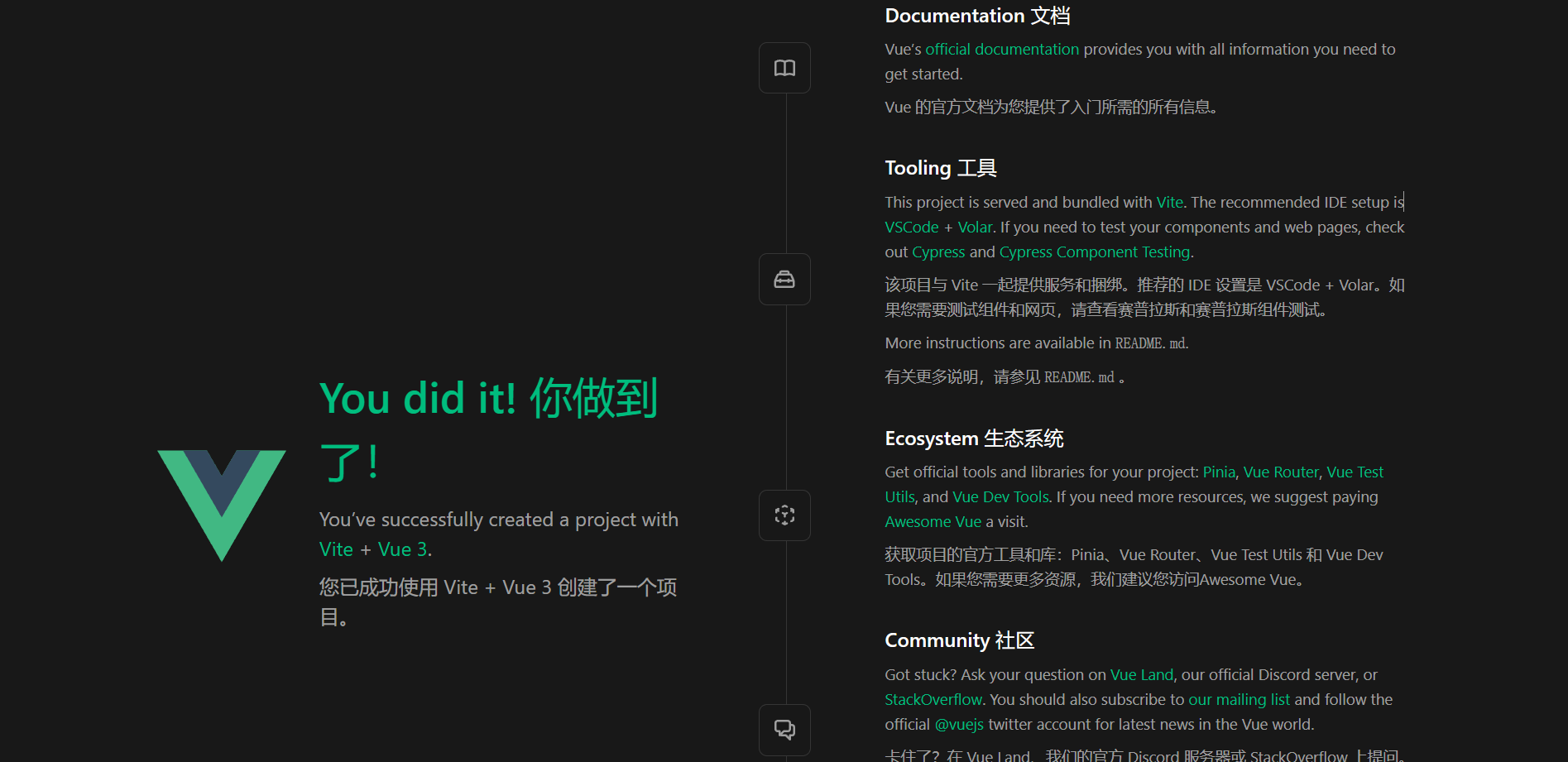1568x762 pixels.
Task: Click the Ecosystem 生态系统 heading
Action: point(974,439)
